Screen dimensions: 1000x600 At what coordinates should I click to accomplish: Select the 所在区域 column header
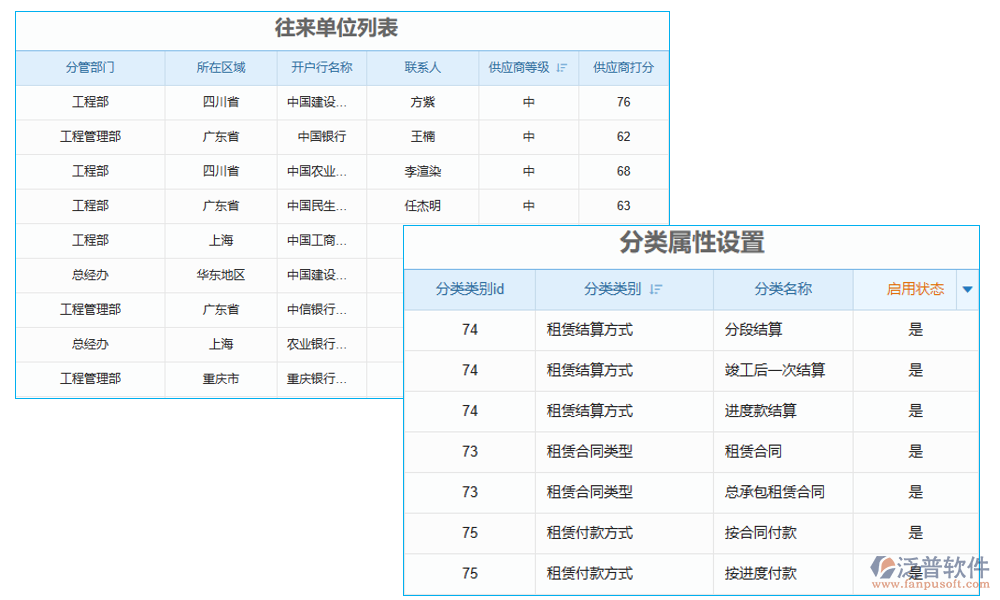(x=221, y=67)
